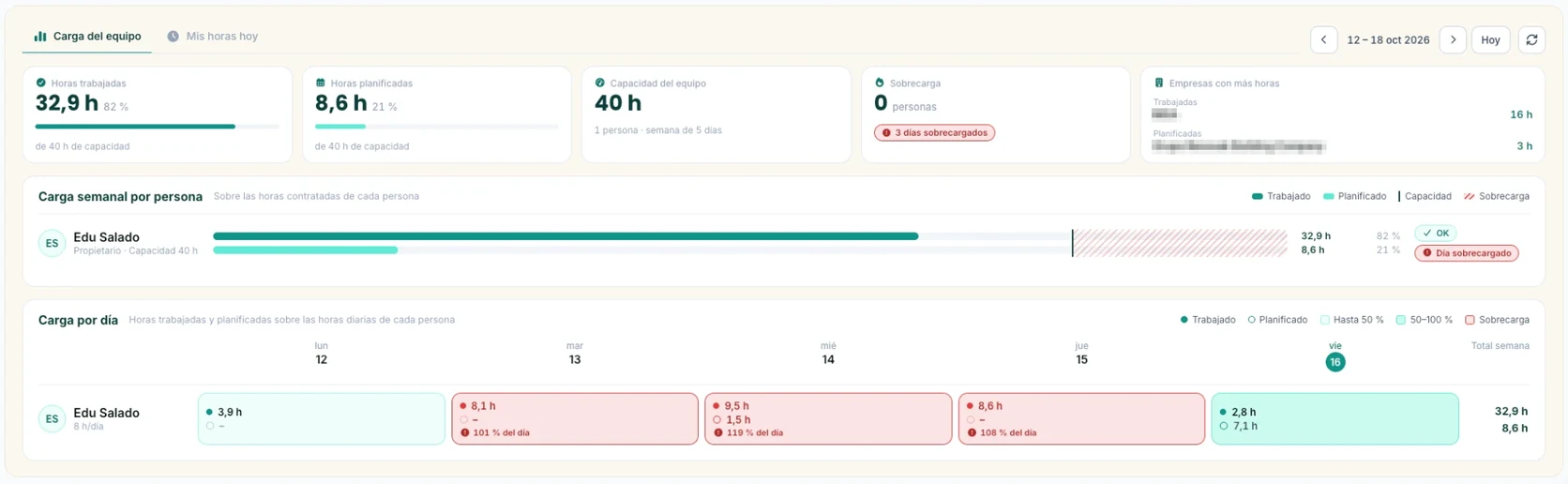Click the Horas trabajadas progress bar
The width and height of the screenshot is (1568, 484).
pos(158,126)
